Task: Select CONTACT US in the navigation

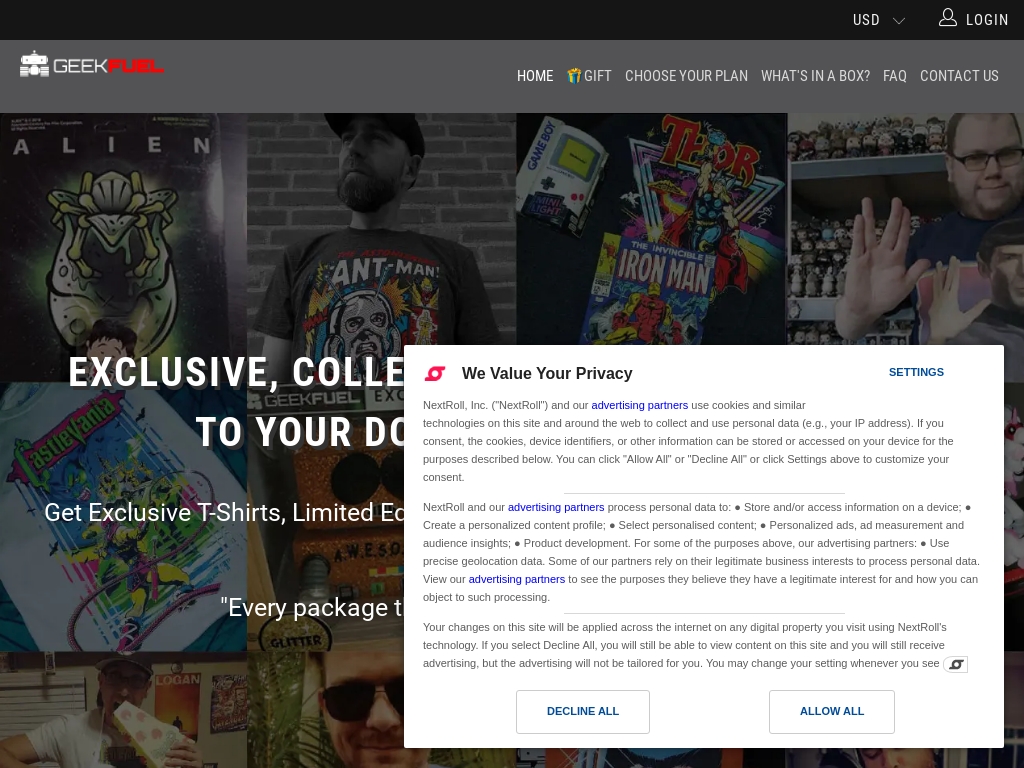Action: (959, 76)
